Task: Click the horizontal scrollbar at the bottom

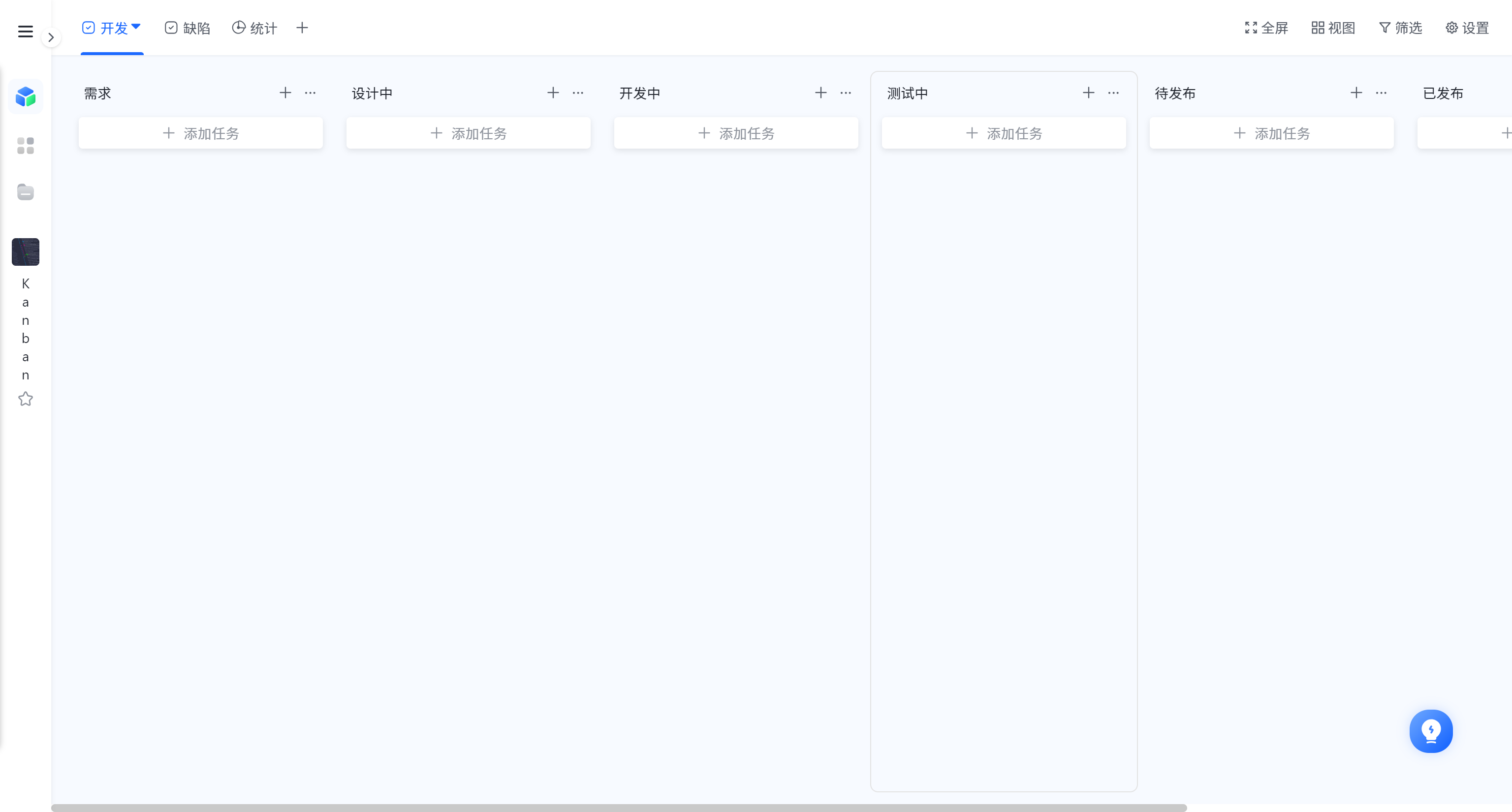Action: 619,808
